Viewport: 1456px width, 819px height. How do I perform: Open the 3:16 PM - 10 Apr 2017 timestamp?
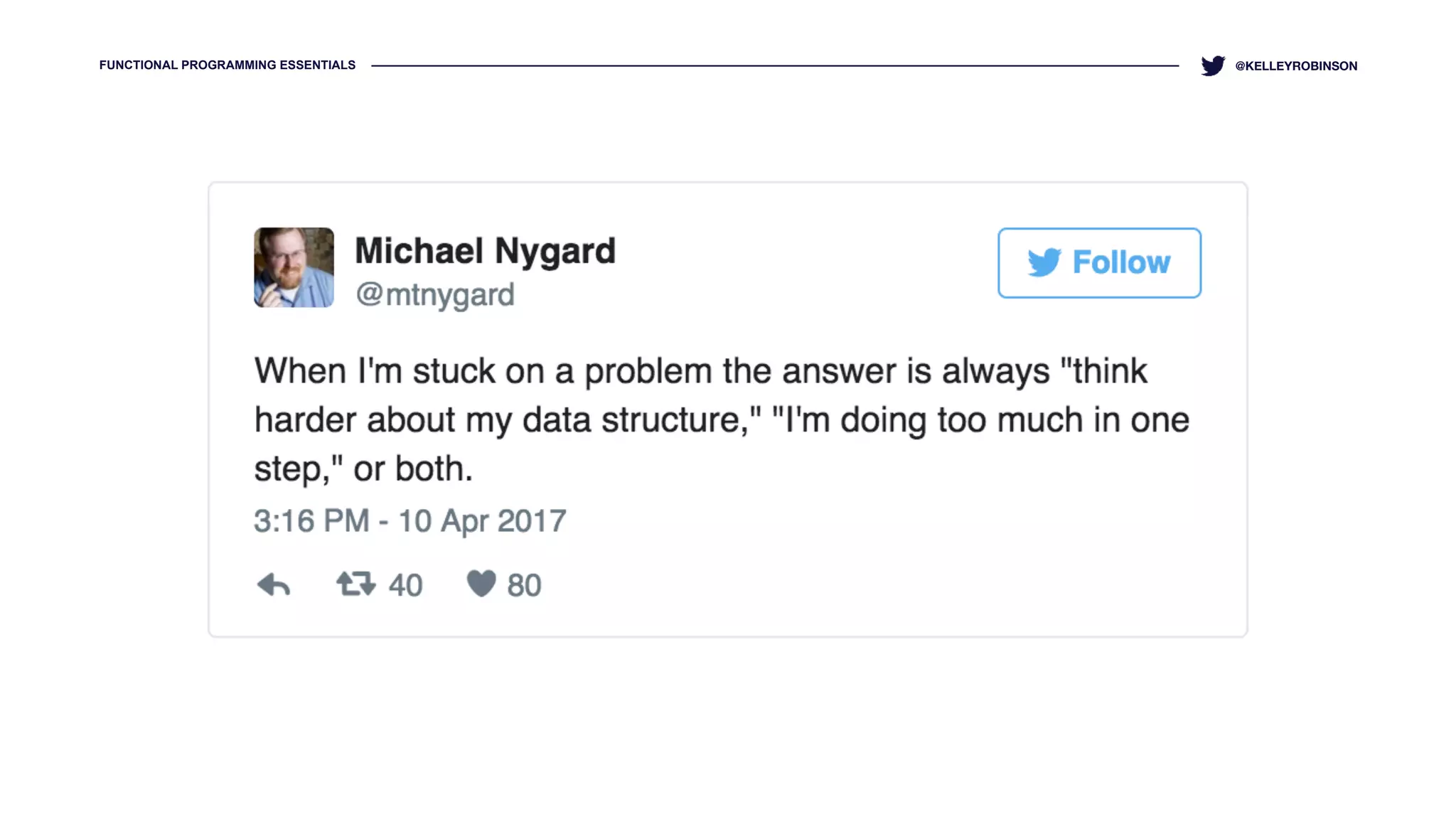coord(410,521)
